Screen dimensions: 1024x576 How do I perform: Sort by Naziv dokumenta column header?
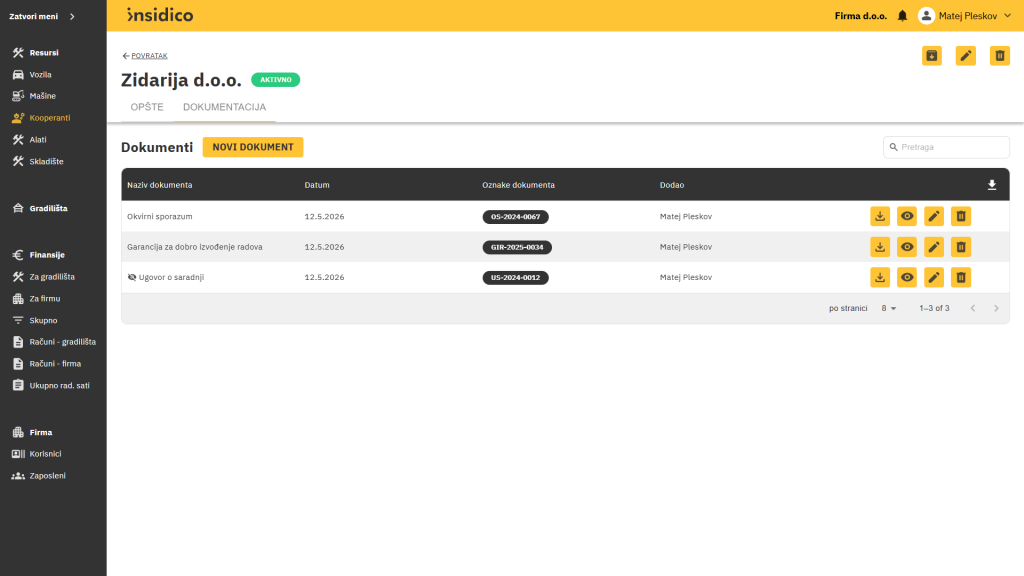[x=159, y=185]
